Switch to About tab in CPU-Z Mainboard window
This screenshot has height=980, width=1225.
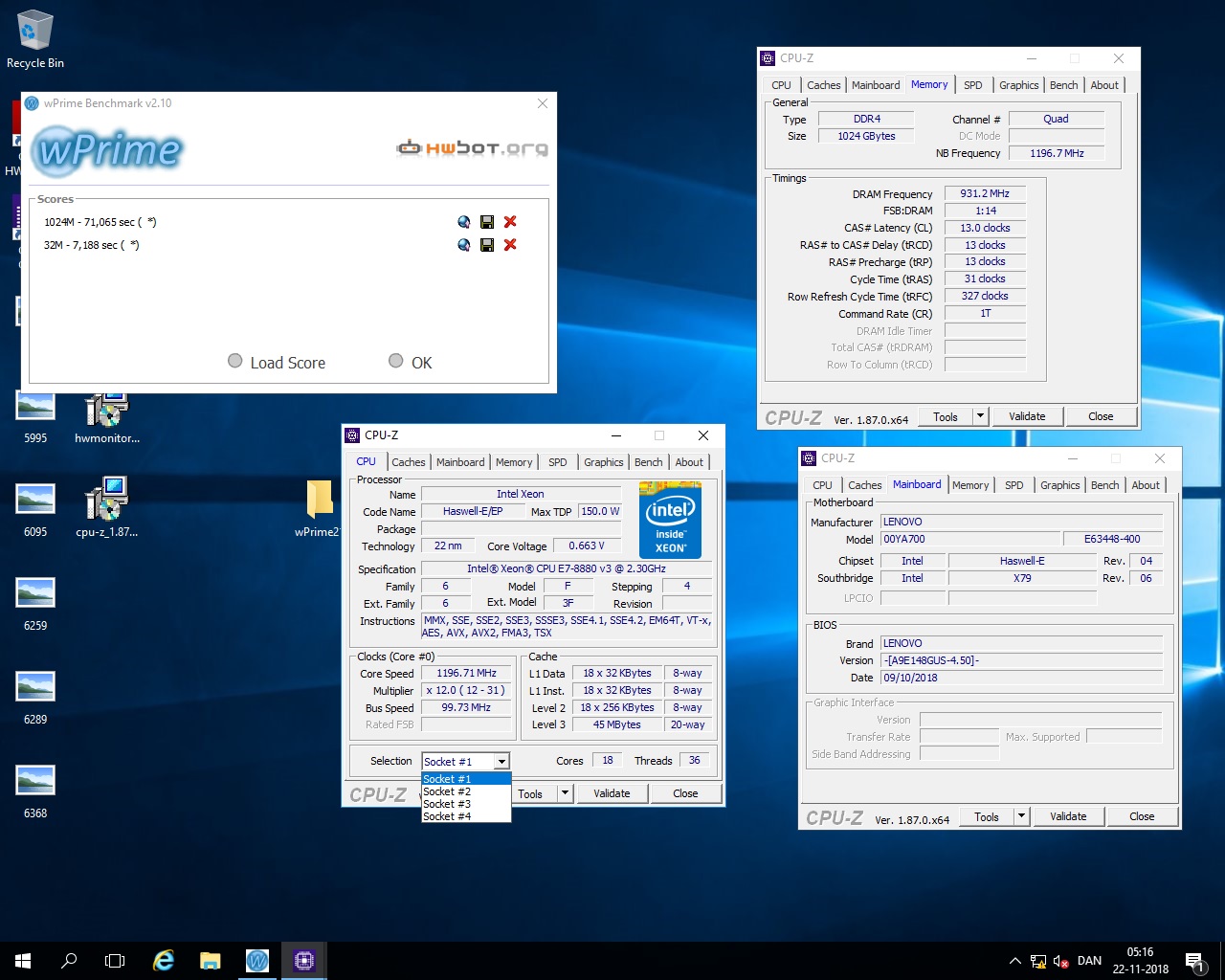pos(1146,485)
